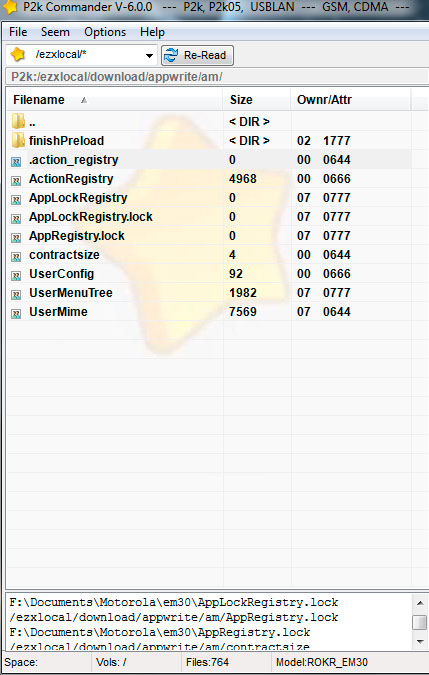Open the Help menu
The image size is (429, 675).
click(x=152, y=32)
